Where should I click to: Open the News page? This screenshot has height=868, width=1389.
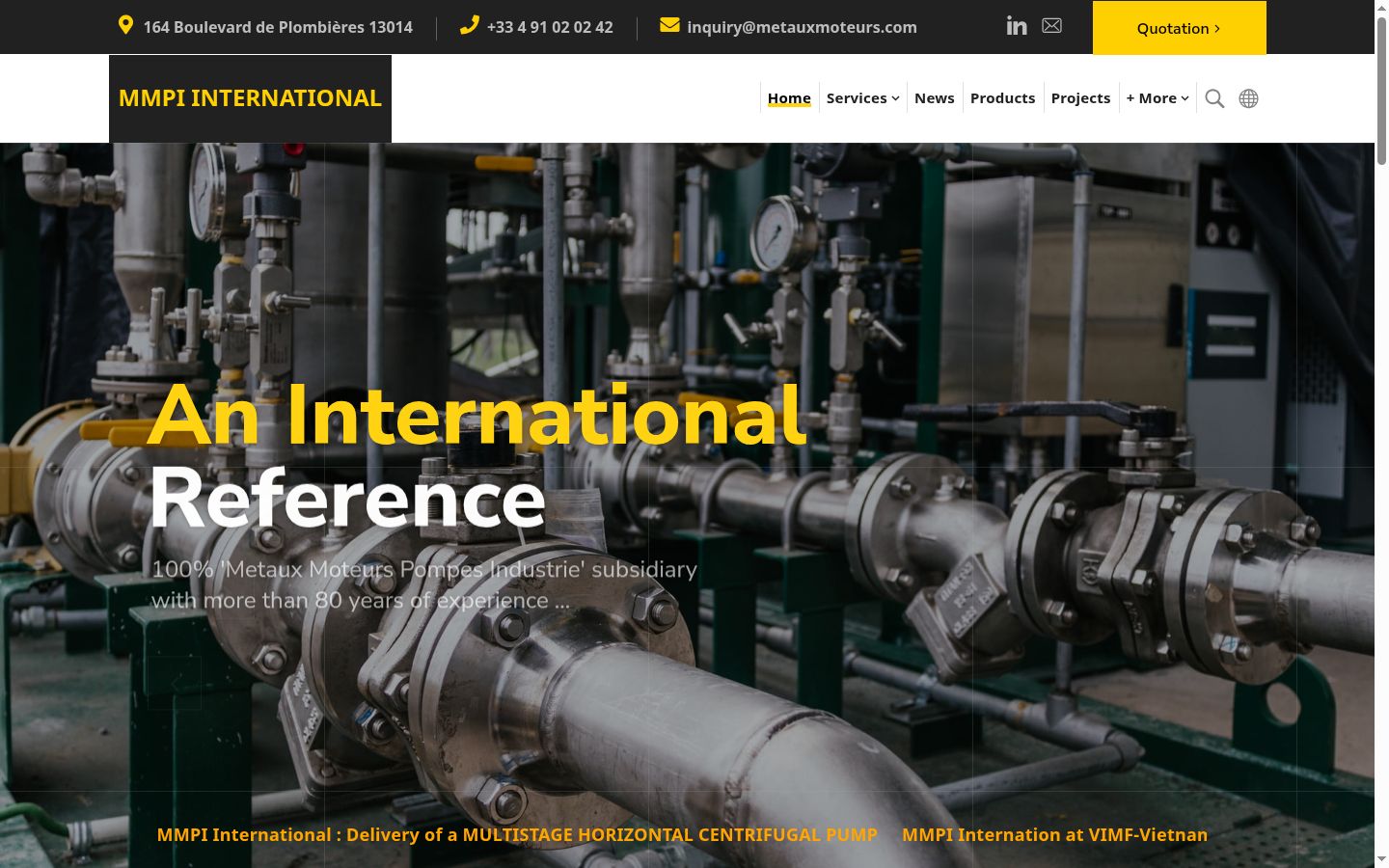coord(934,98)
